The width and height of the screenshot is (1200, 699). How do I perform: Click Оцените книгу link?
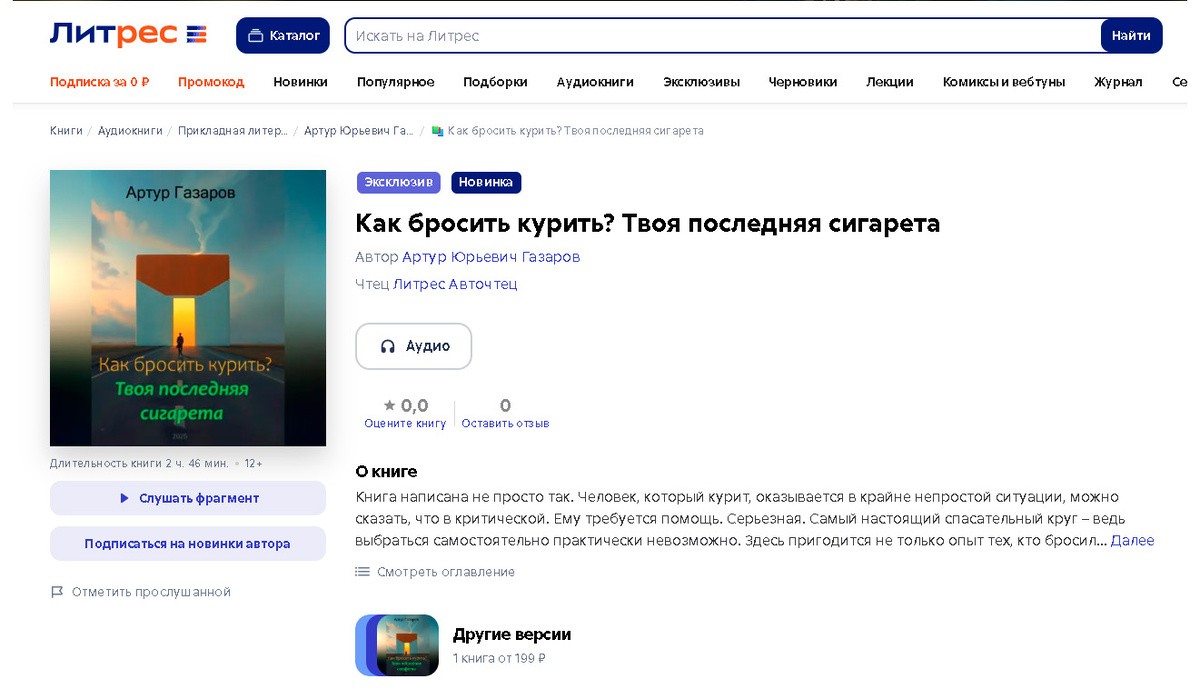405,424
